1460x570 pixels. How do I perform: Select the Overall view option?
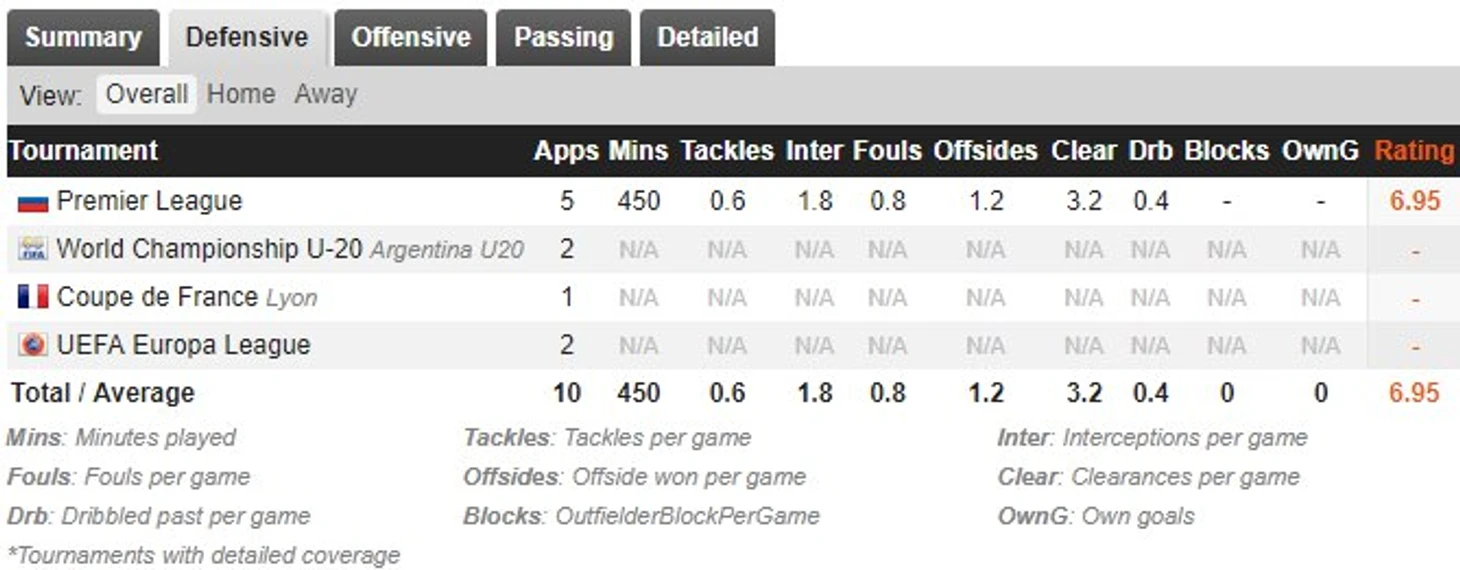147,95
